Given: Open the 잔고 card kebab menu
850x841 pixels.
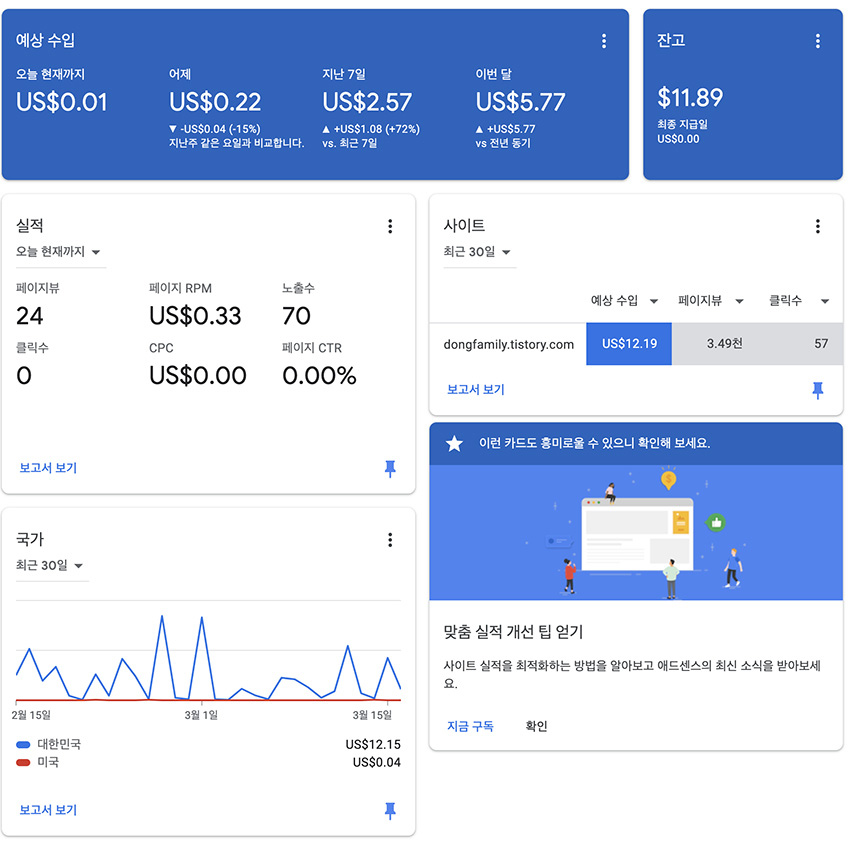Looking at the screenshot, I should pyautogui.click(x=818, y=41).
